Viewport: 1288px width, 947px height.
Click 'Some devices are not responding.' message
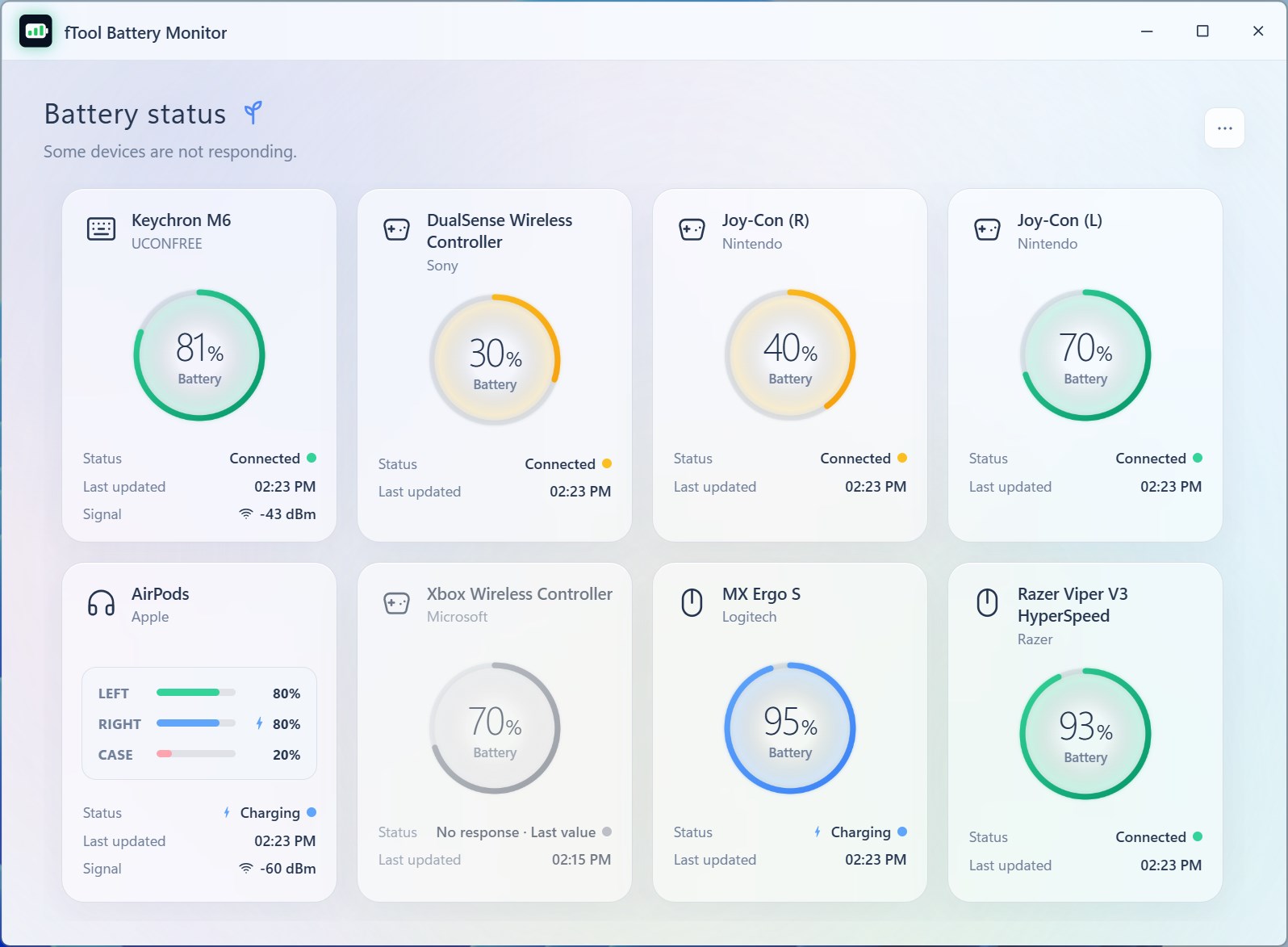pos(170,152)
